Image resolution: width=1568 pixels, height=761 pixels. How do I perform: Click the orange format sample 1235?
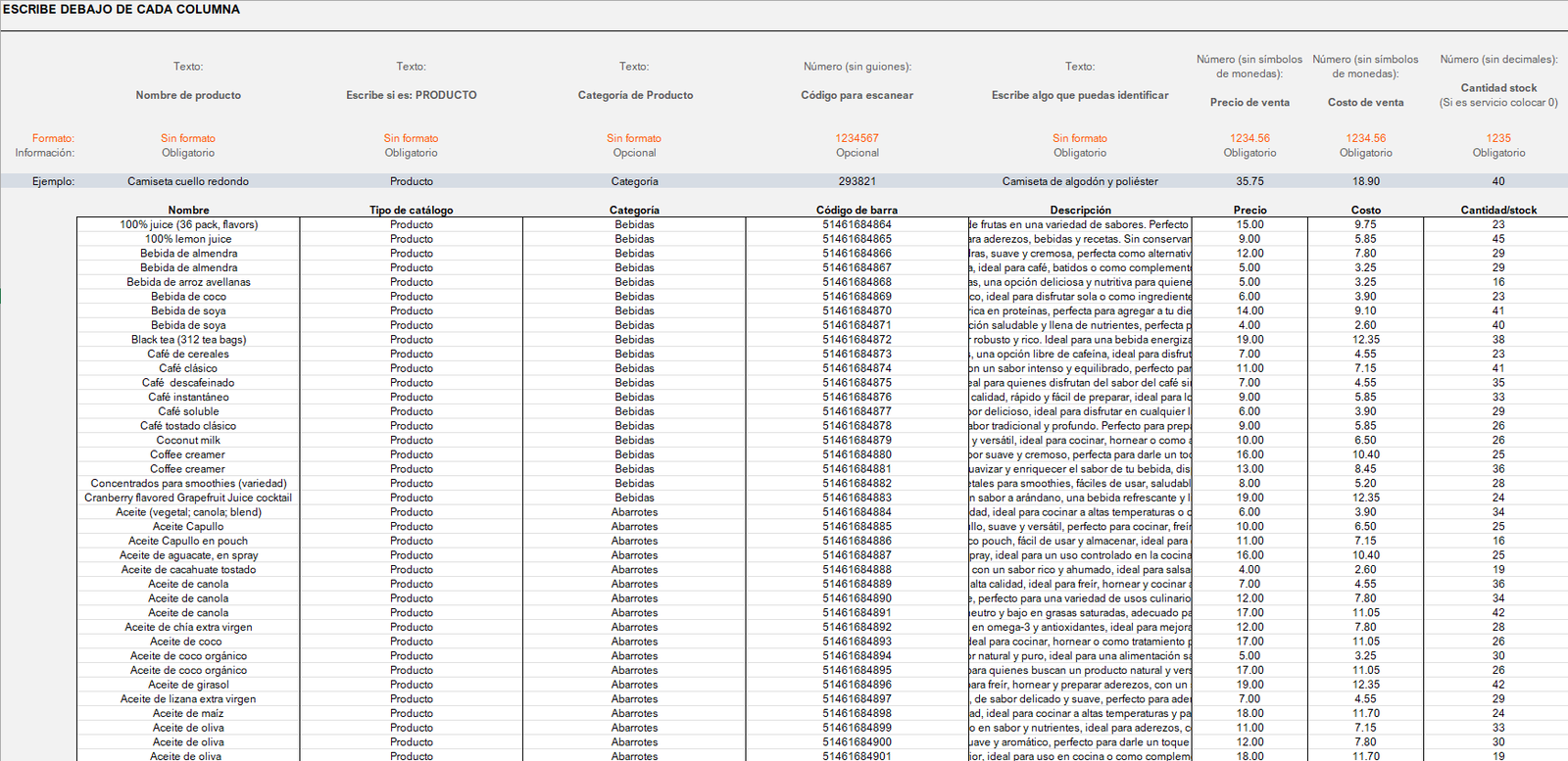coord(1498,138)
